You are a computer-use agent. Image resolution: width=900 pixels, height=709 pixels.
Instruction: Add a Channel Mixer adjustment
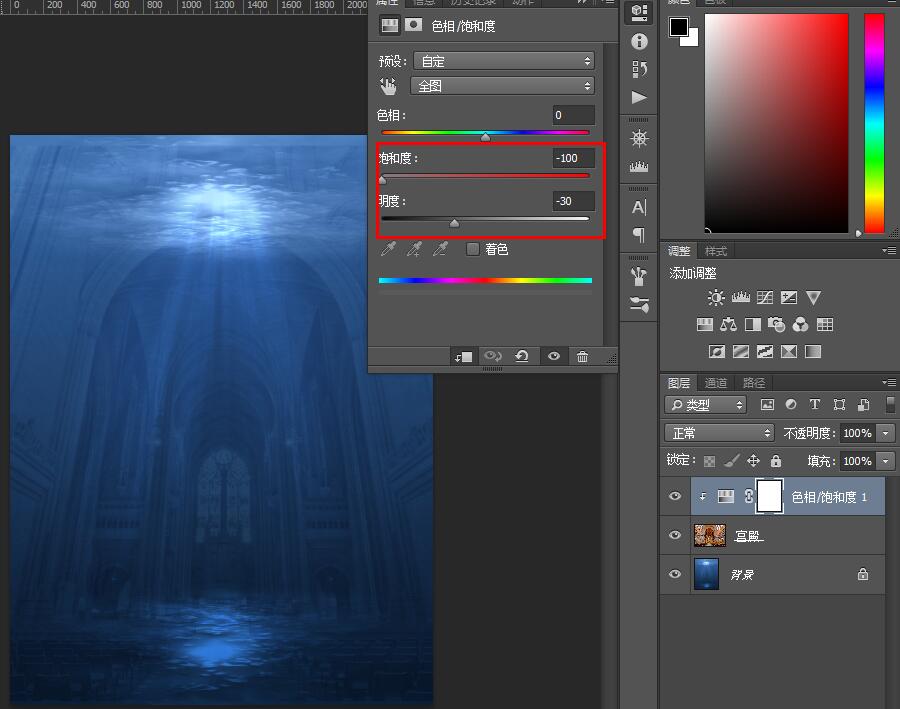coord(800,325)
